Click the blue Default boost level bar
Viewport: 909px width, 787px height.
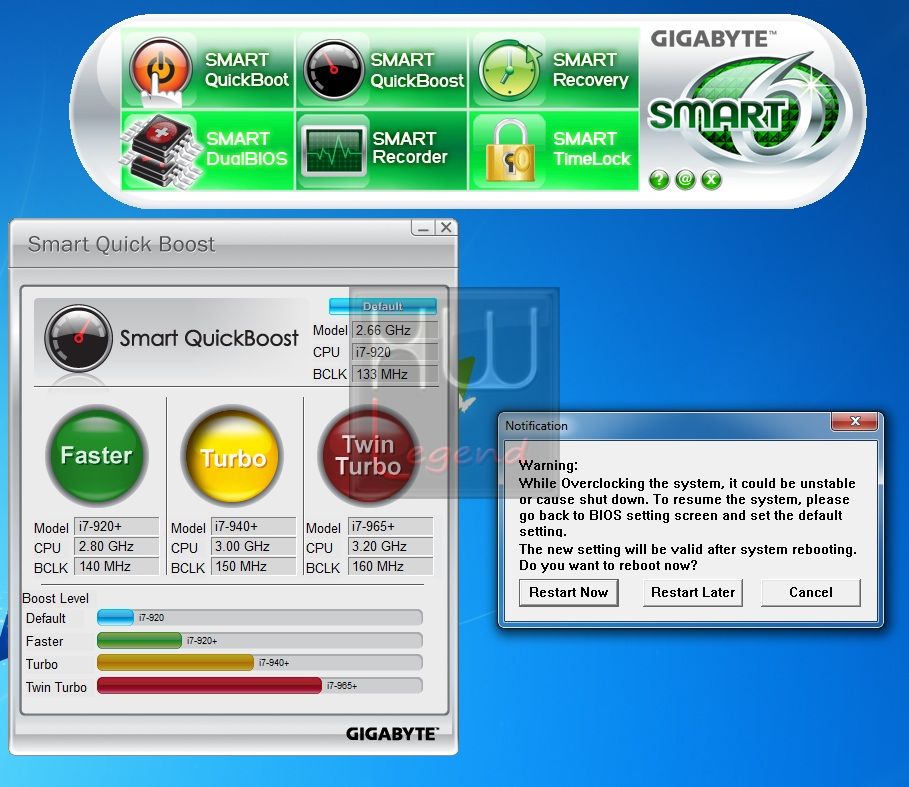pyautogui.click(x=115, y=618)
